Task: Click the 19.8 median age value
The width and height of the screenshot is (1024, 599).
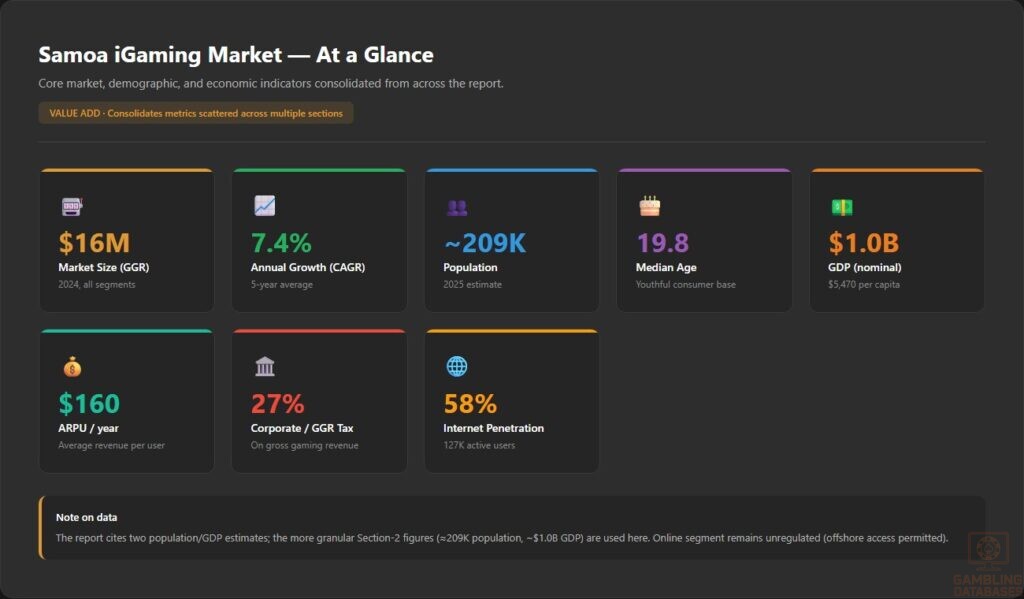Action: point(662,243)
